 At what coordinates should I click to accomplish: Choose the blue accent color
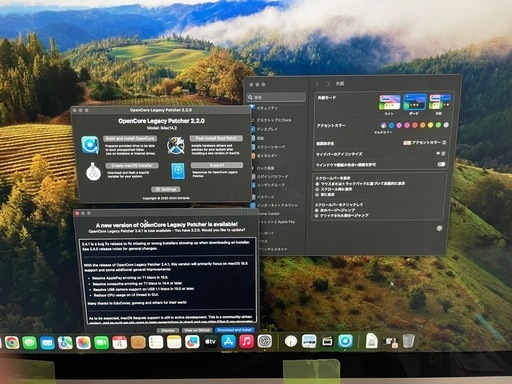391,125
